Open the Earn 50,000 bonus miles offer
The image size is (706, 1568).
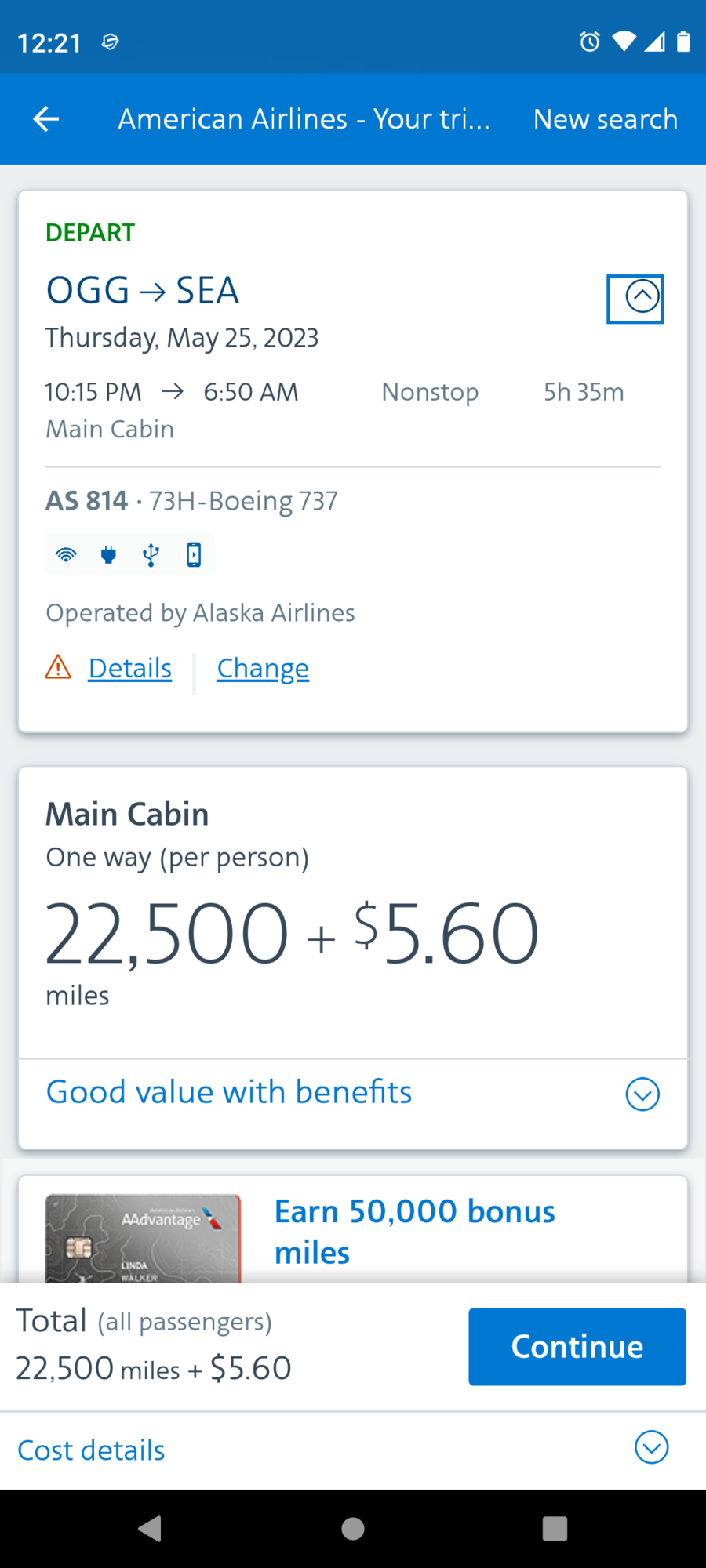(x=414, y=1232)
